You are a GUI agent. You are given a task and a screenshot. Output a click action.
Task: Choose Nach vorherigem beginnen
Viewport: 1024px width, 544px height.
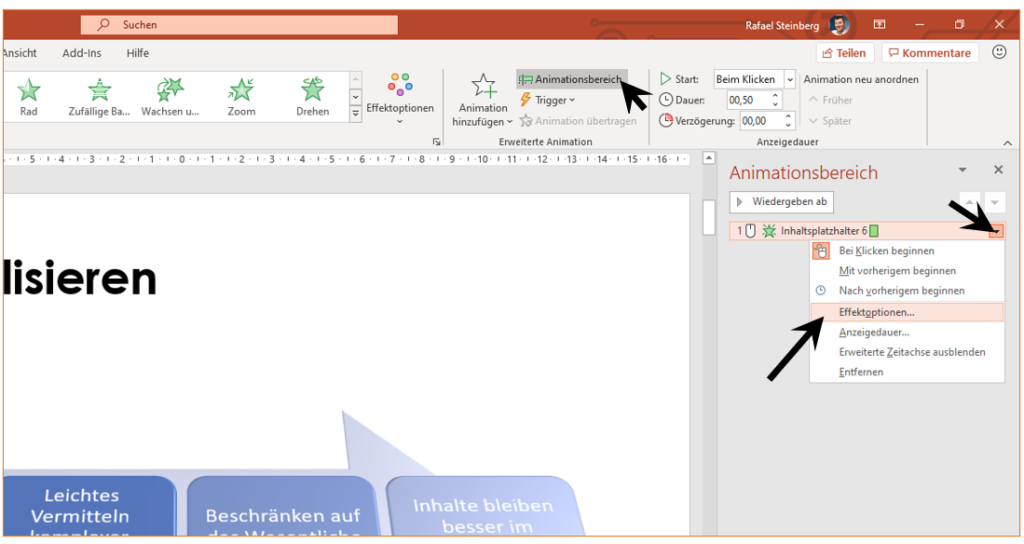(x=906, y=291)
